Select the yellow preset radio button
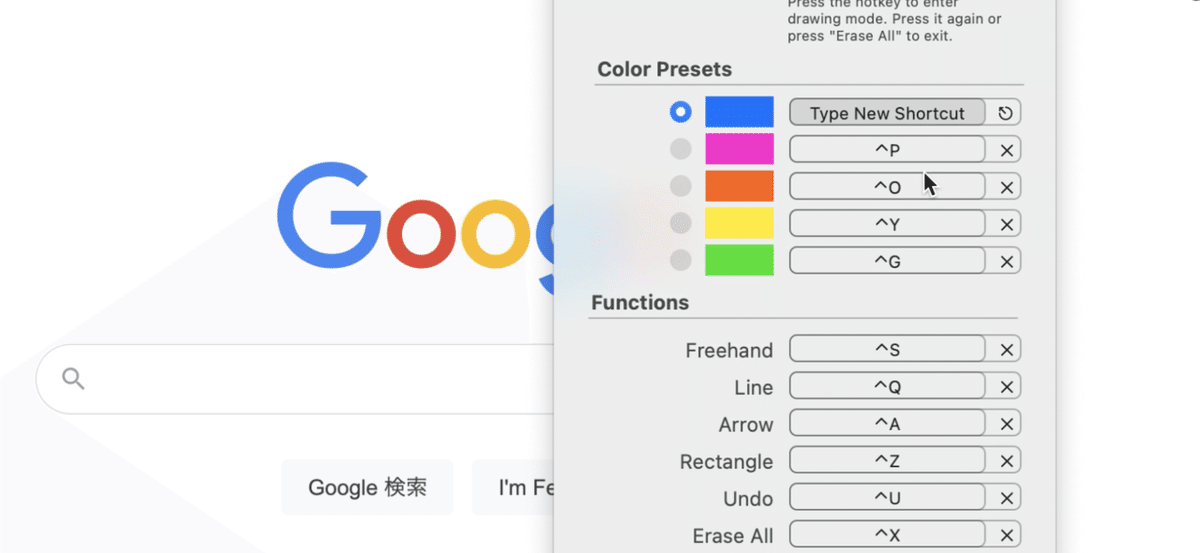 click(681, 223)
